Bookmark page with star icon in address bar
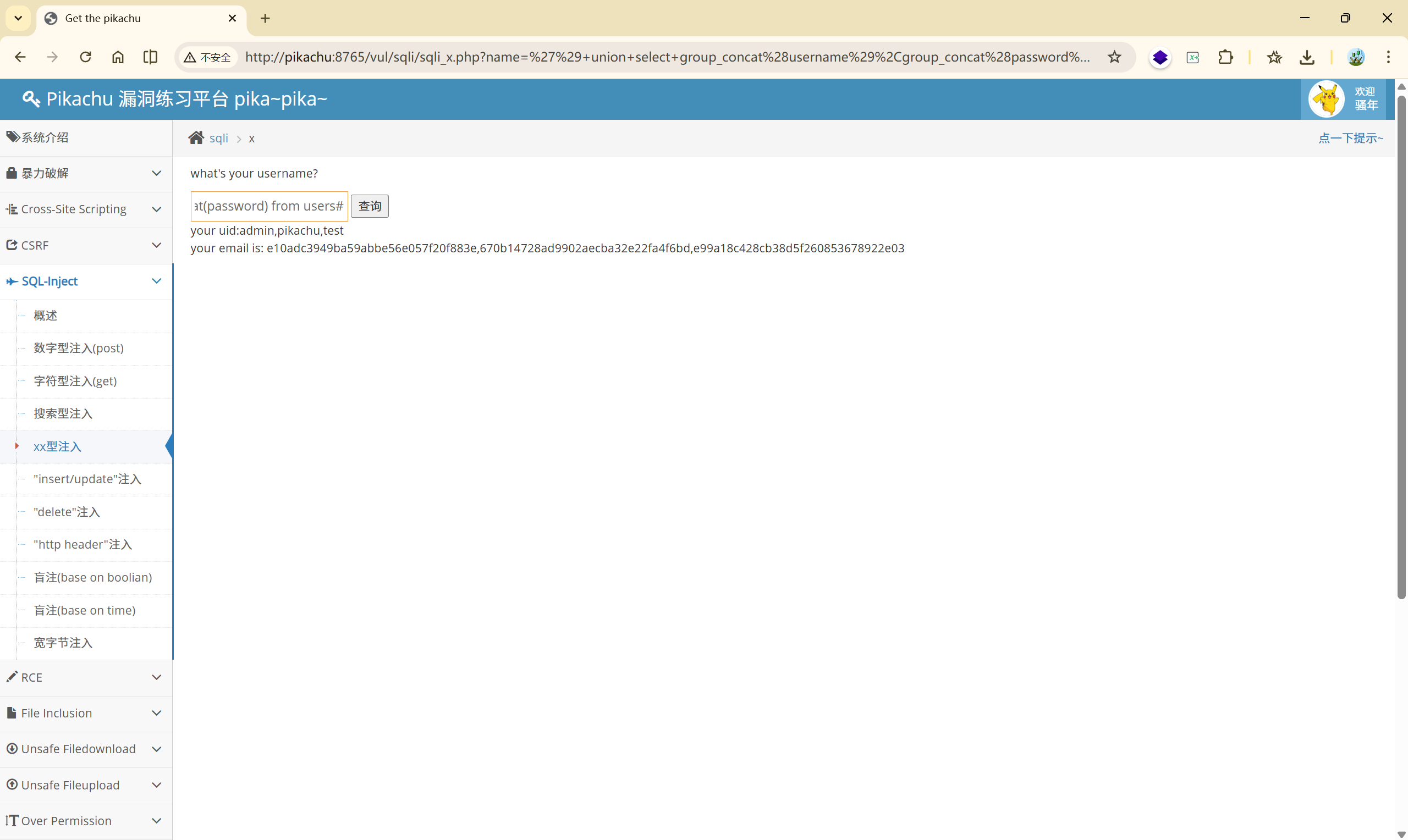This screenshot has width=1408, height=840. point(1114,57)
